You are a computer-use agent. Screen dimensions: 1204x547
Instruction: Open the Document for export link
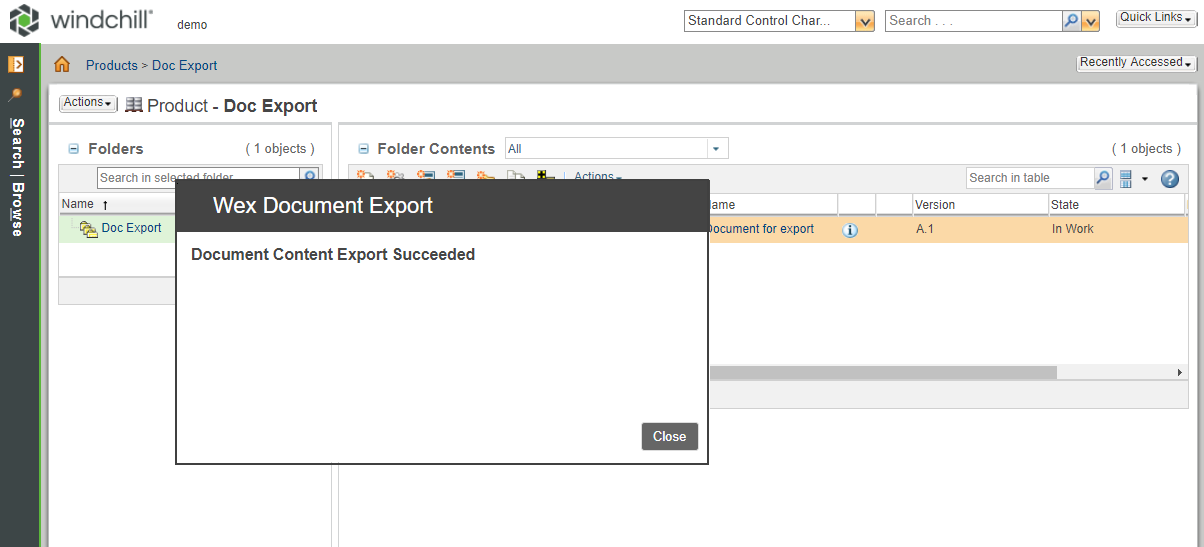click(x=761, y=229)
